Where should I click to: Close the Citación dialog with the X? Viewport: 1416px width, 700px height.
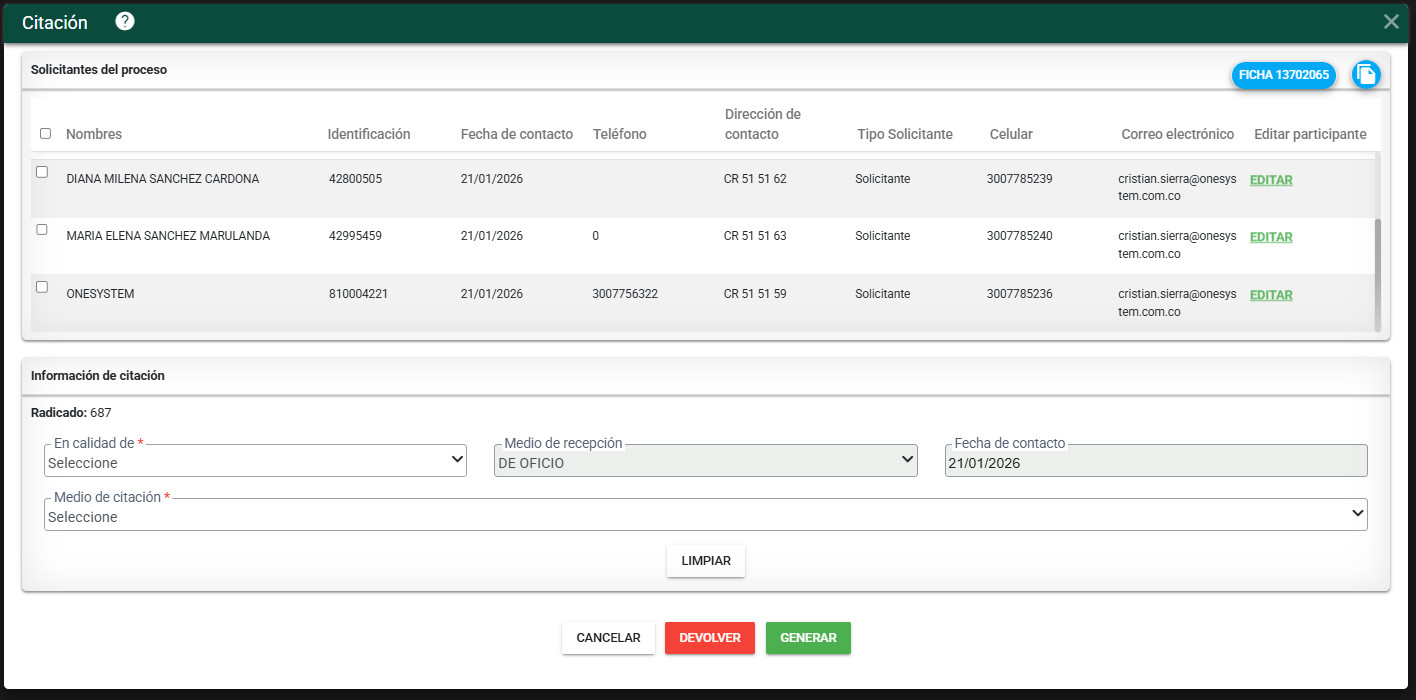[1391, 22]
